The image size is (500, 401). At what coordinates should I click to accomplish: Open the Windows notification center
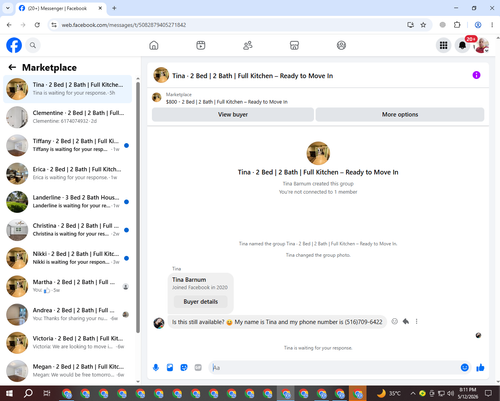point(488,394)
